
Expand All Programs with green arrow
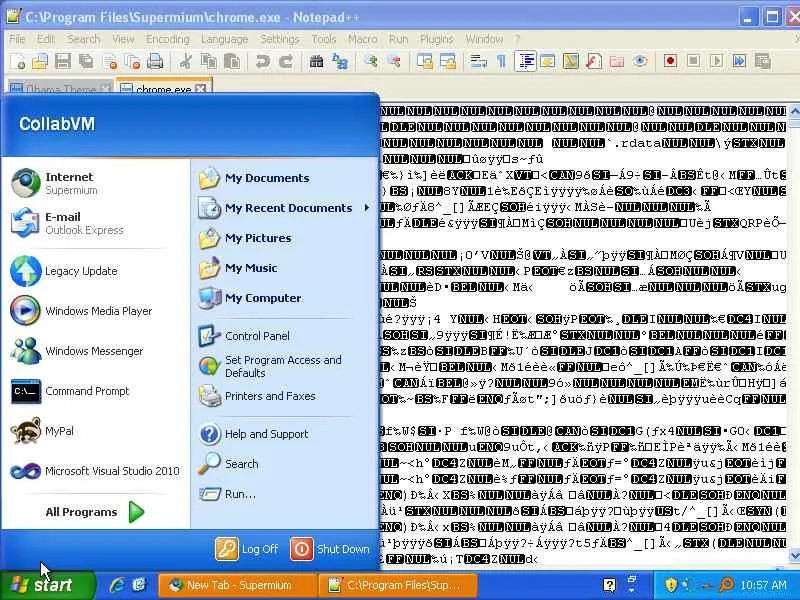tap(136, 512)
